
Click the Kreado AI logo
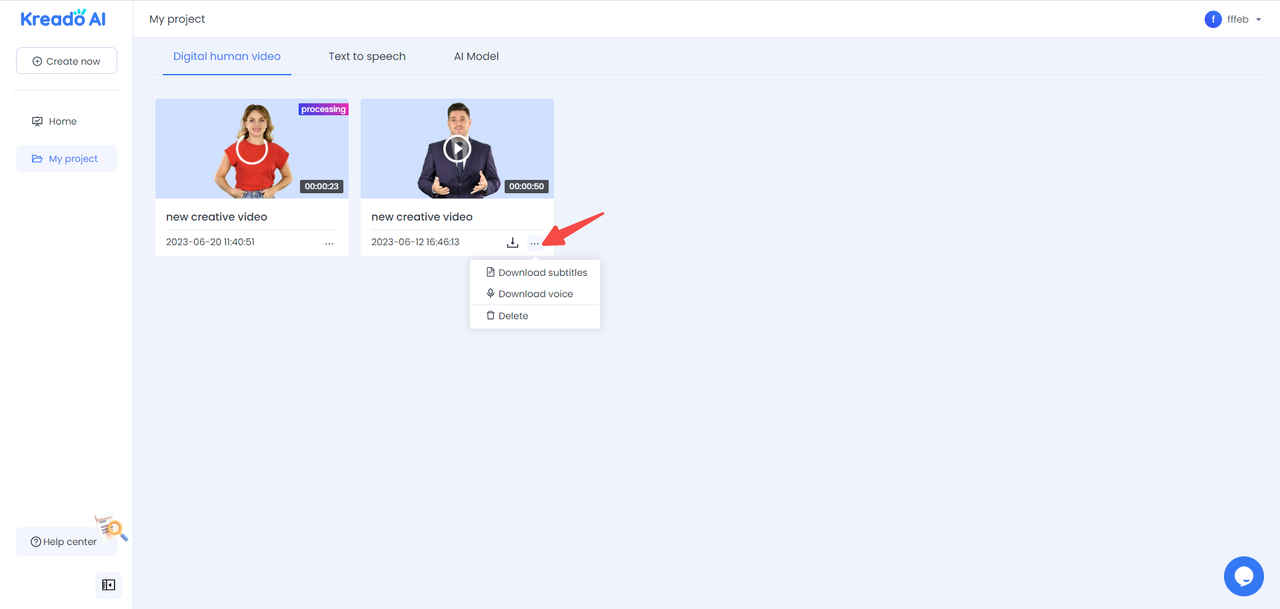point(63,18)
